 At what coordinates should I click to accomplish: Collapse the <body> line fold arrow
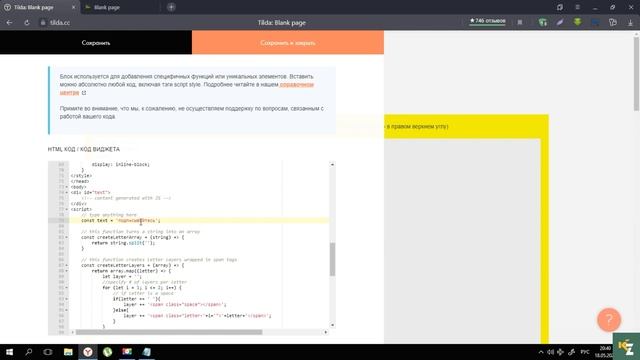tap(67, 187)
